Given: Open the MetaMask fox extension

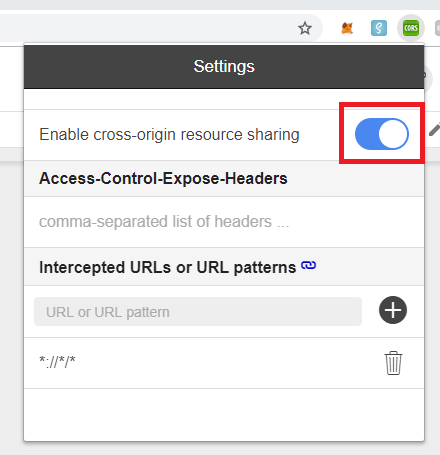Looking at the screenshot, I should [x=347, y=28].
